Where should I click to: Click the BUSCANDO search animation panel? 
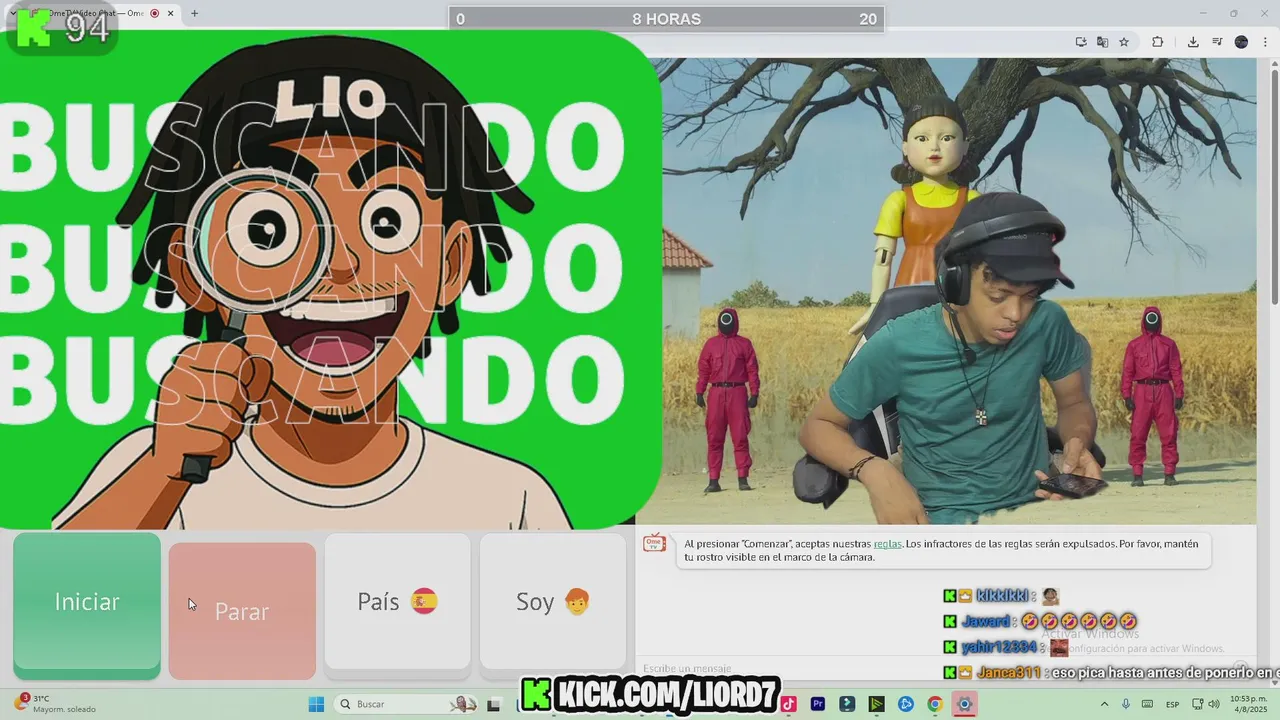point(330,280)
